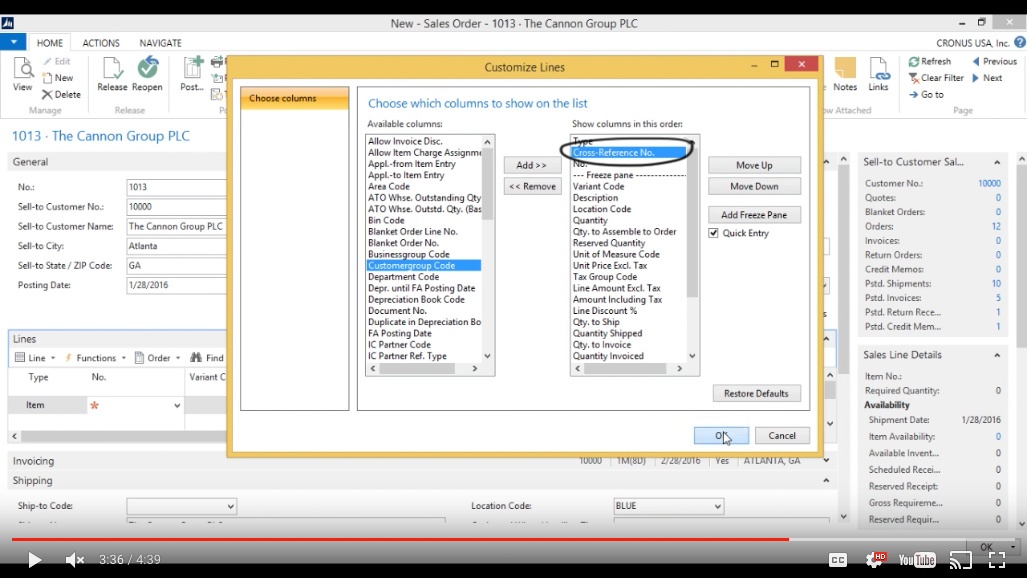1027x578 pixels.
Task: Open the Functions menu in Lines section
Action: (95, 357)
